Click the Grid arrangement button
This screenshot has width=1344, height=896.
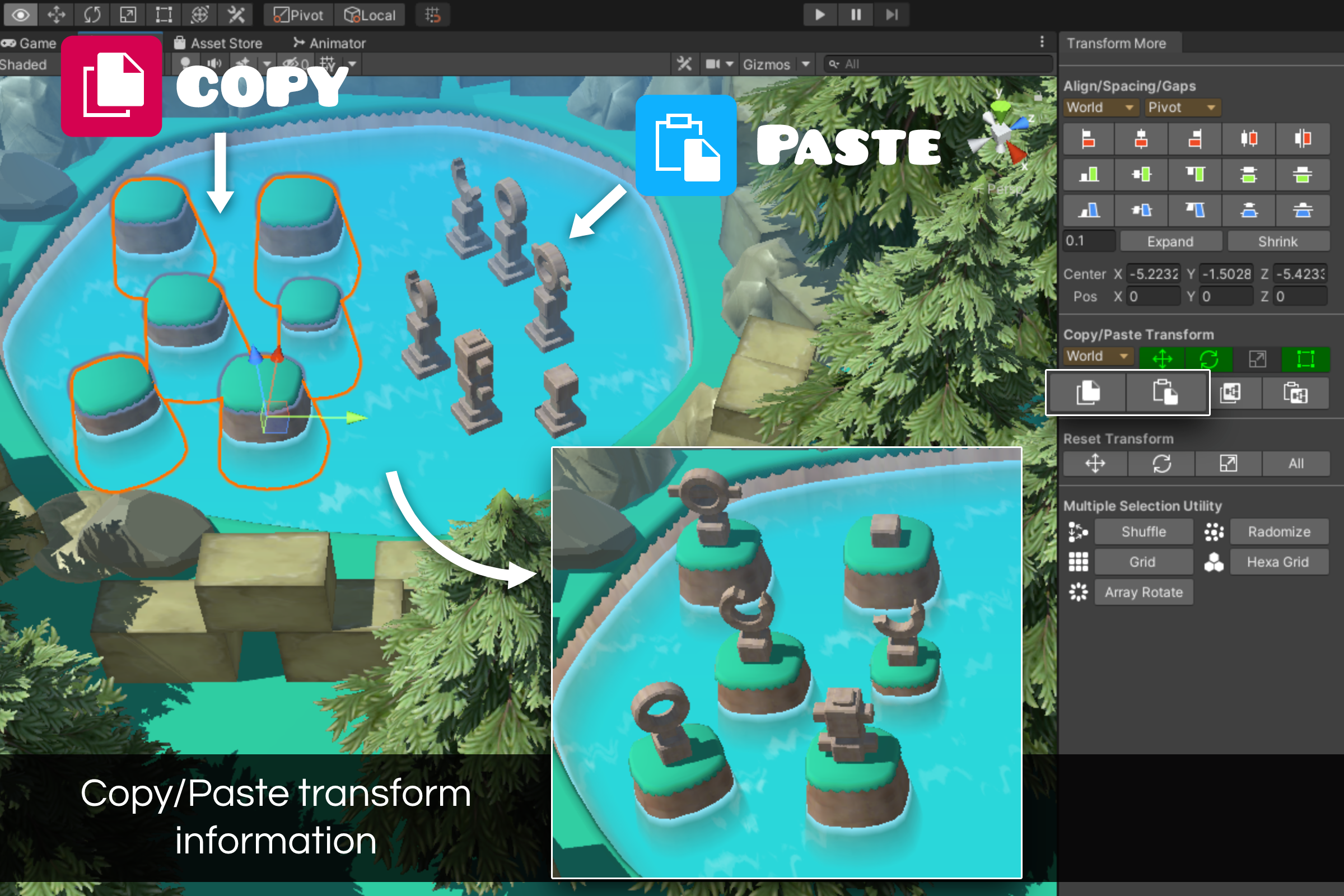click(x=1144, y=562)
